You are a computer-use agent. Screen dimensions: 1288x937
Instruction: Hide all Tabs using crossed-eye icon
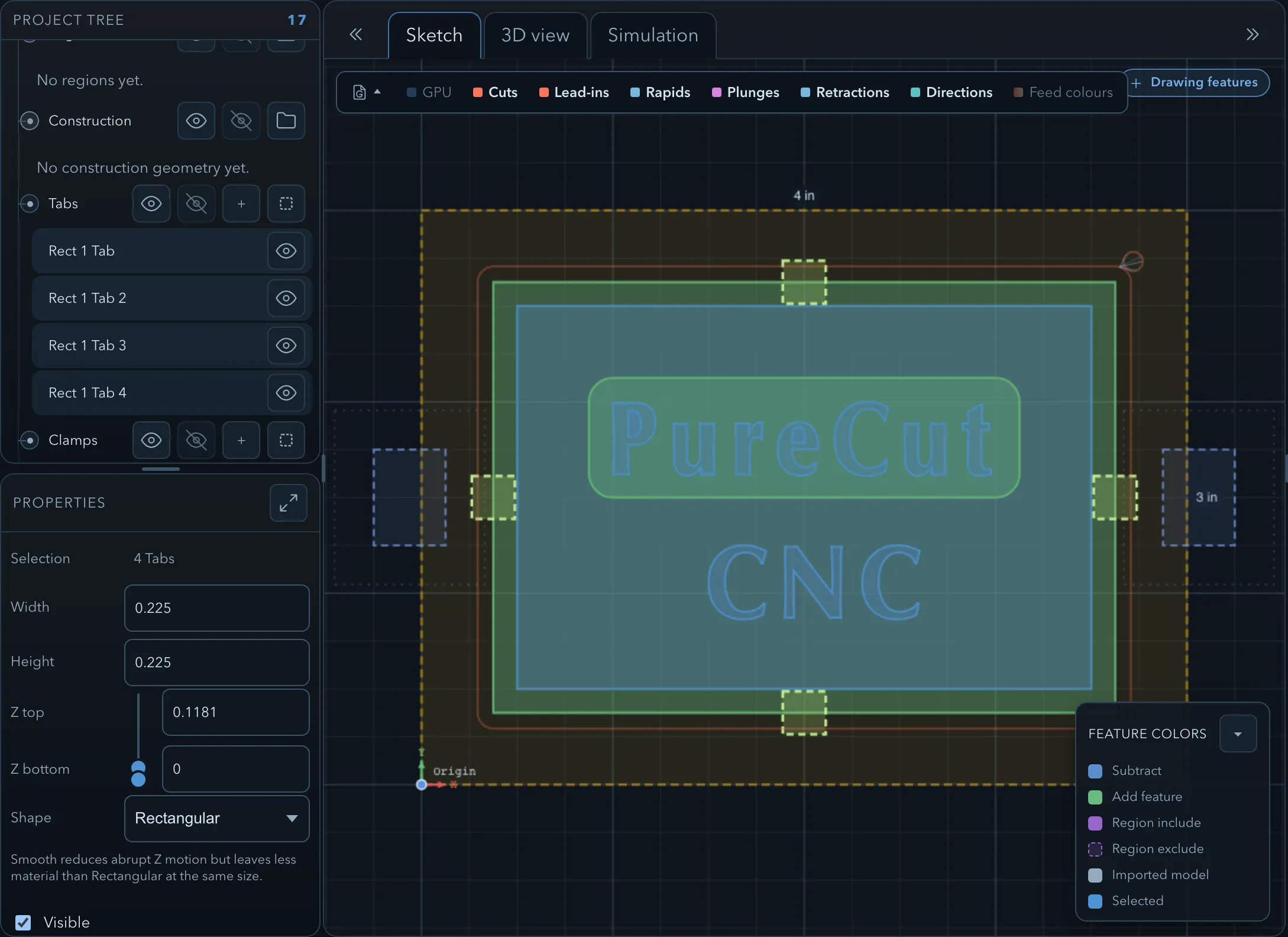[196, 203]
